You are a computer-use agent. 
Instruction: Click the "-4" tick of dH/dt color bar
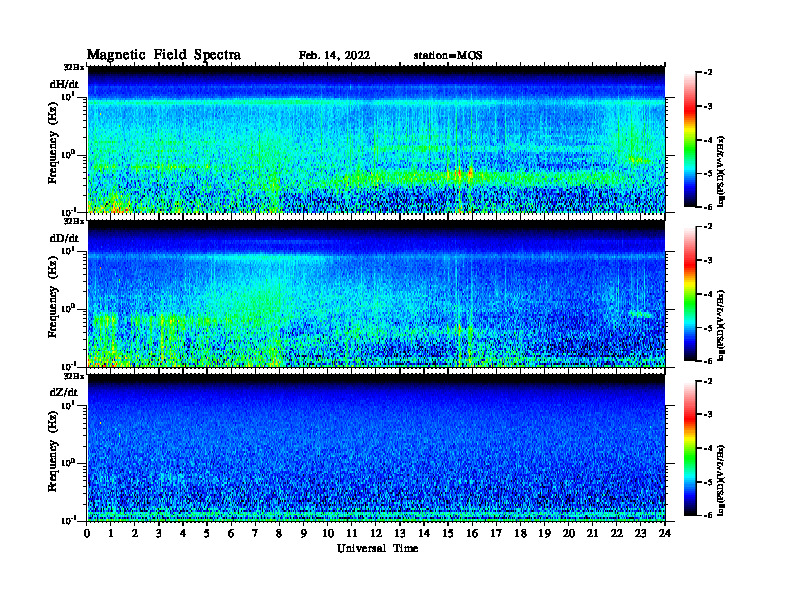tap(708, 140)
